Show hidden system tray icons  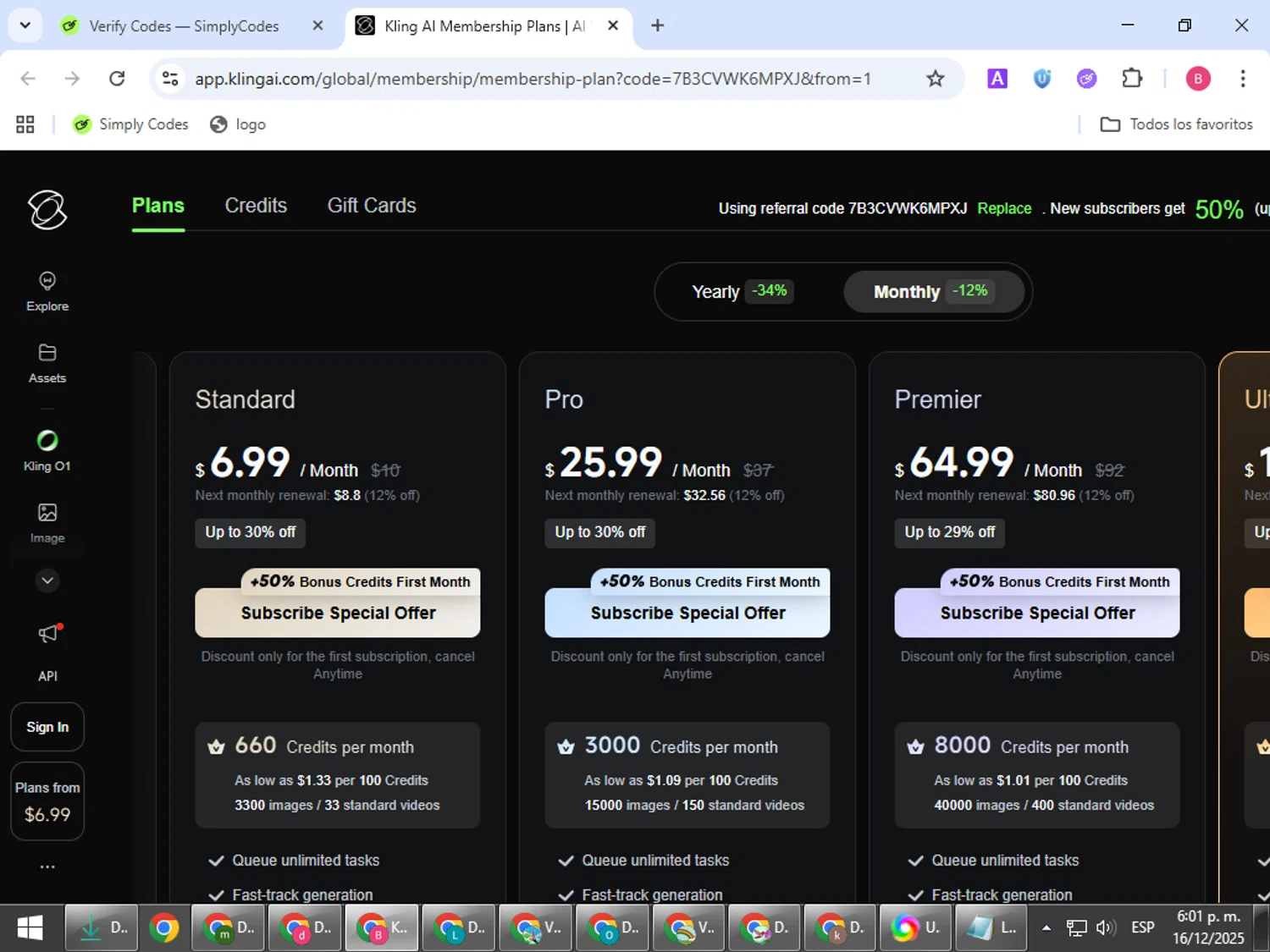tap(1046, 927)
